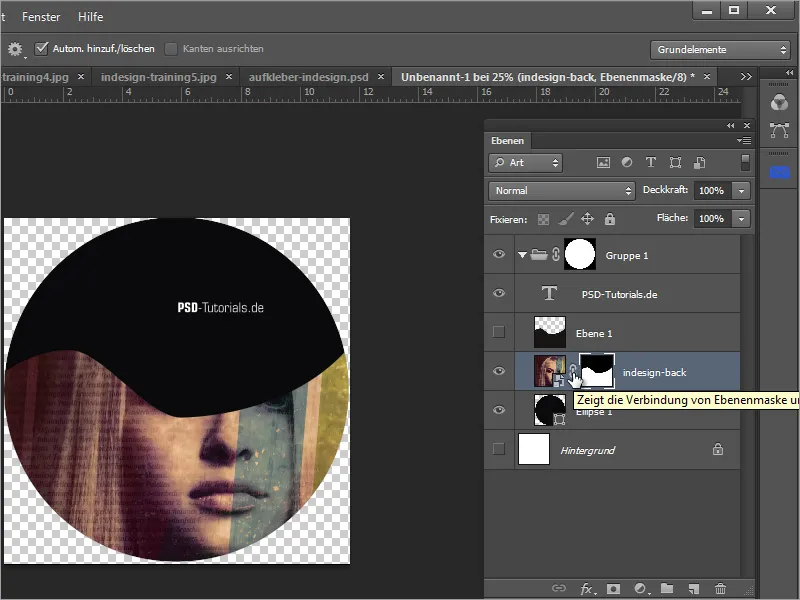Collapse the Gruppe 1 group triangle
This screenshot has height=600, width=800.
522,254
